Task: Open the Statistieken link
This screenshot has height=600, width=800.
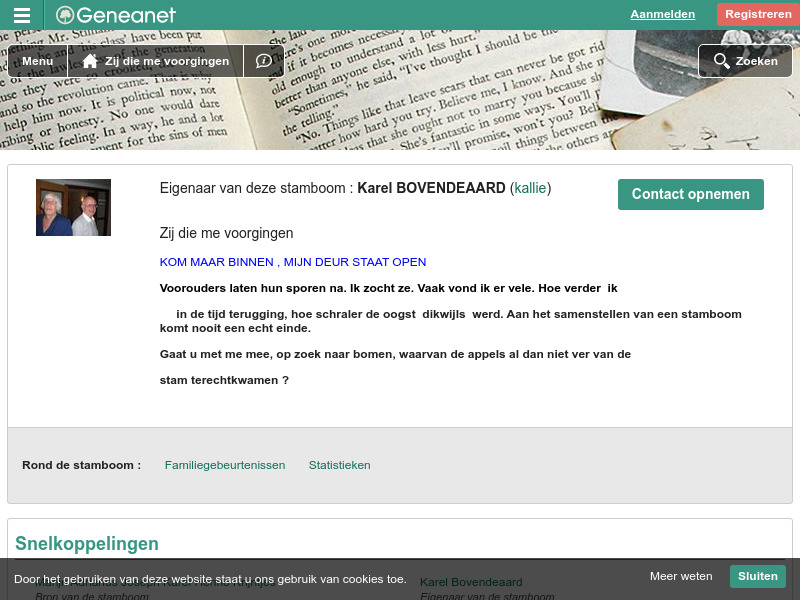Action: (x=339, y=465)
